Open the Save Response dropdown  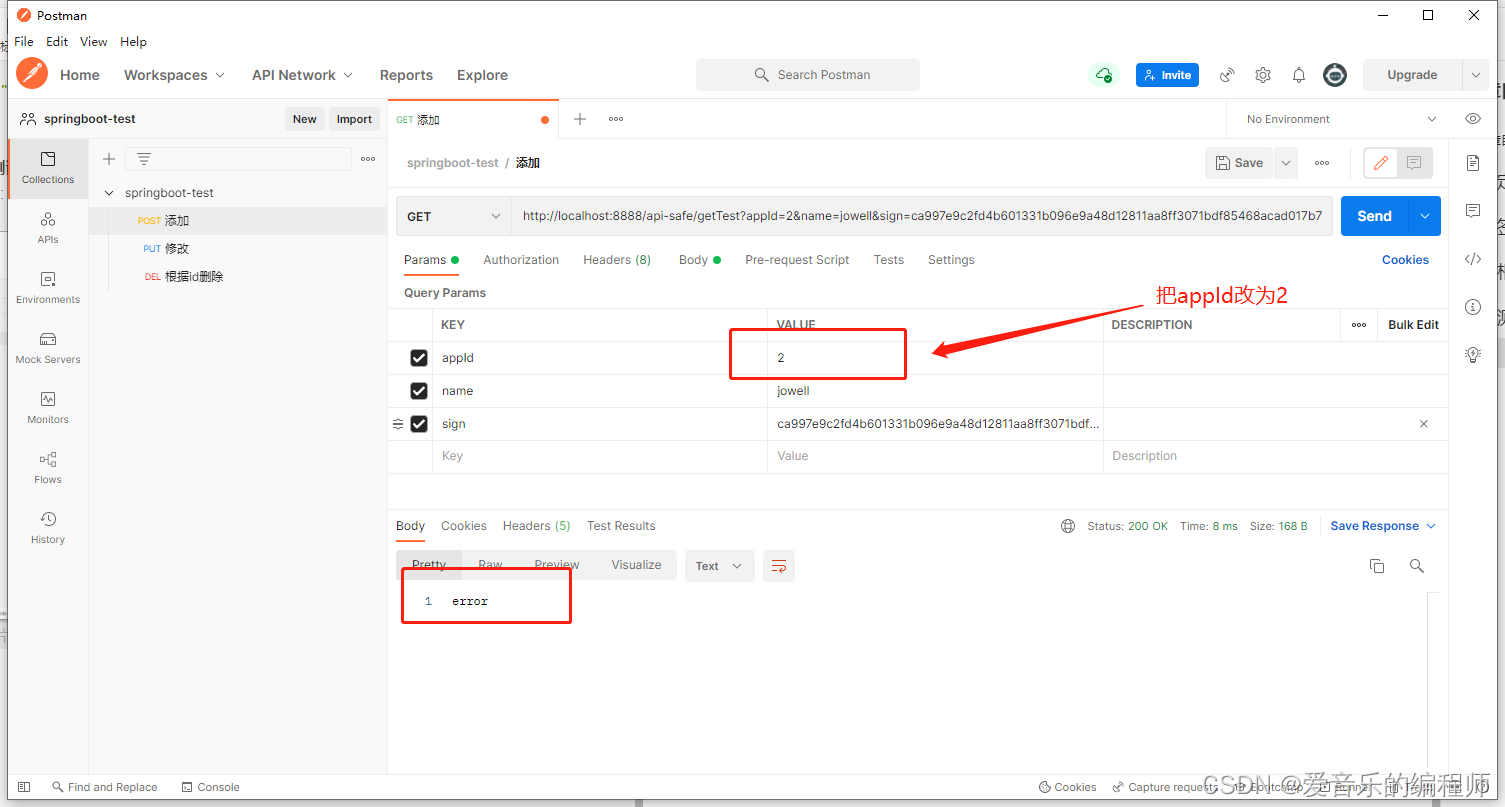click(1383, 526)
